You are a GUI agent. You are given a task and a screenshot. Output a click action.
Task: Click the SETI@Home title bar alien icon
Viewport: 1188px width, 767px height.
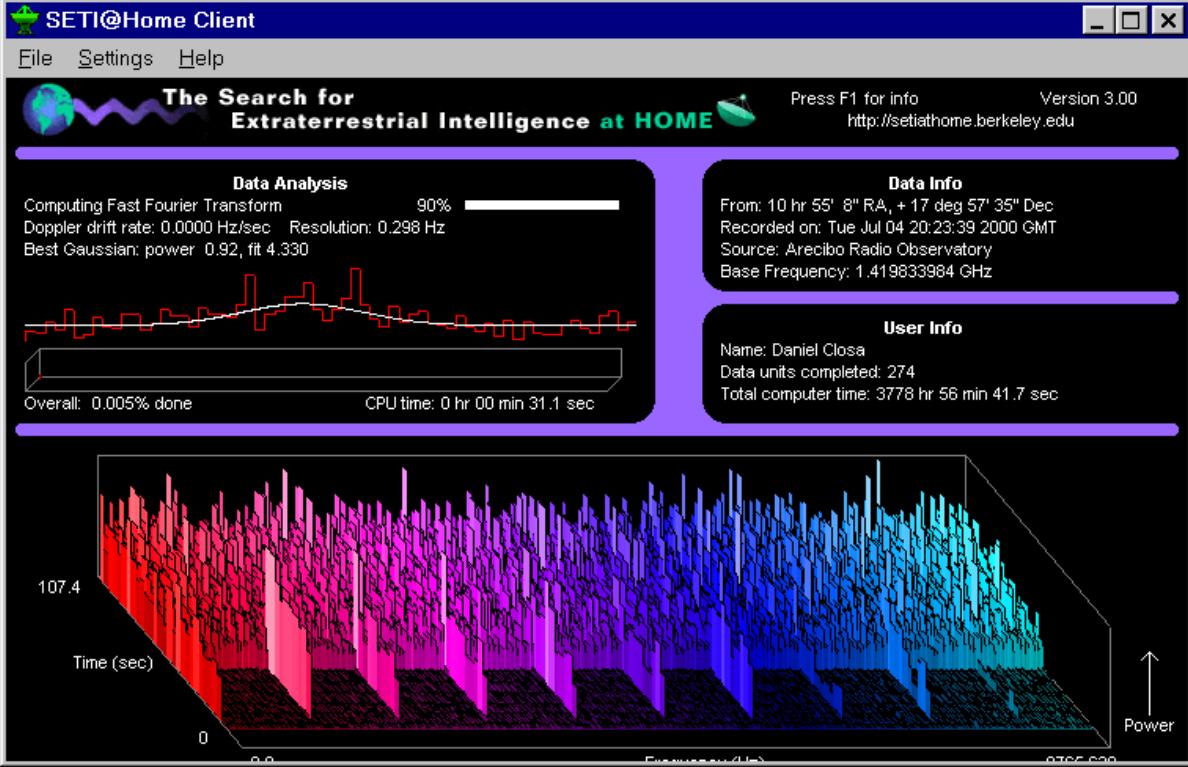tap(25, 20)
